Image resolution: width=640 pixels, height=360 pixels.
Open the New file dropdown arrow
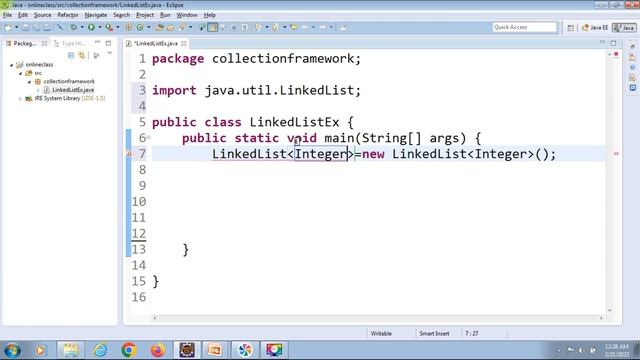coord(17,27)
